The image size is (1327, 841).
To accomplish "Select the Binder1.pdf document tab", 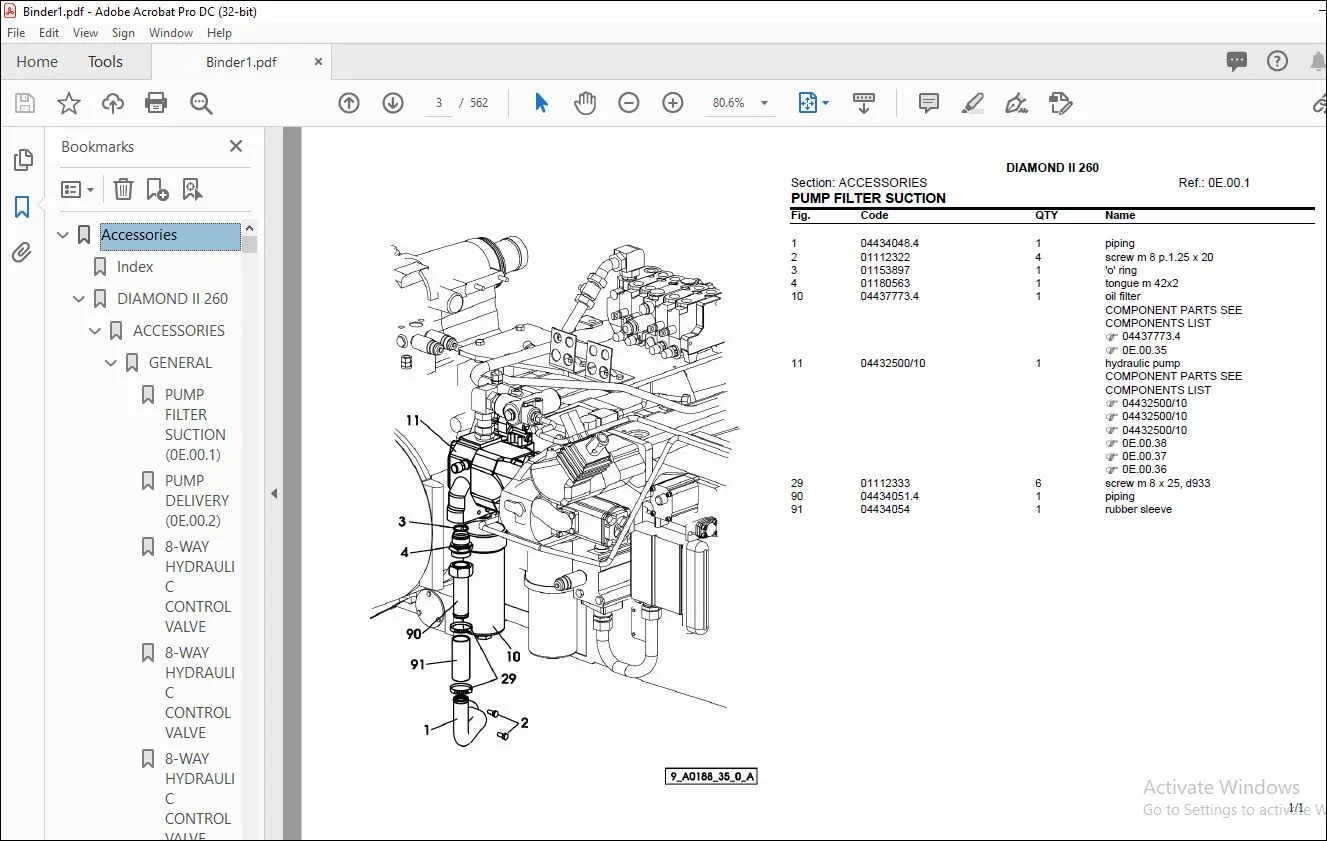I will 241,62.
